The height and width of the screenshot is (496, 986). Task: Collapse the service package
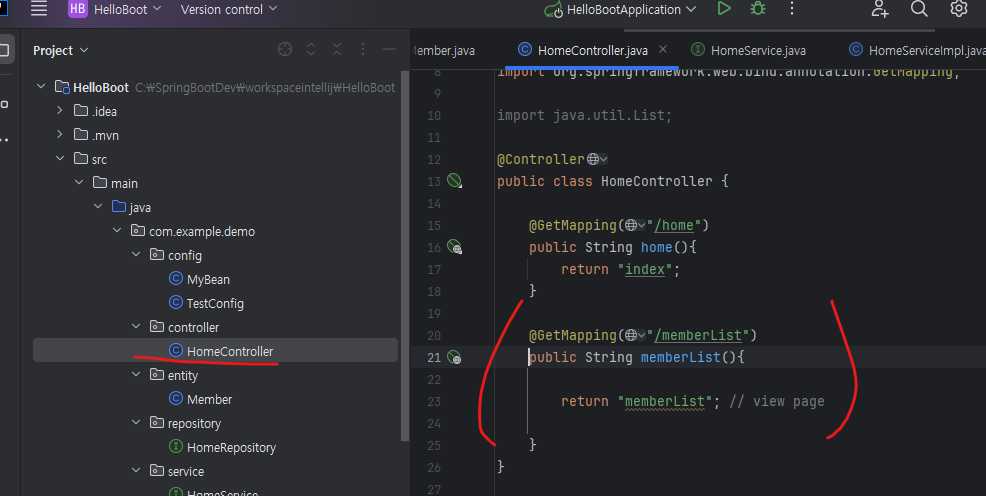[x=136, y=470]
